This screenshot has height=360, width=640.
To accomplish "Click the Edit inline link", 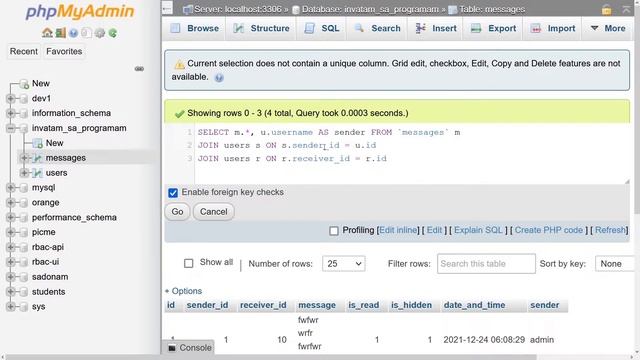I will 398,230.
